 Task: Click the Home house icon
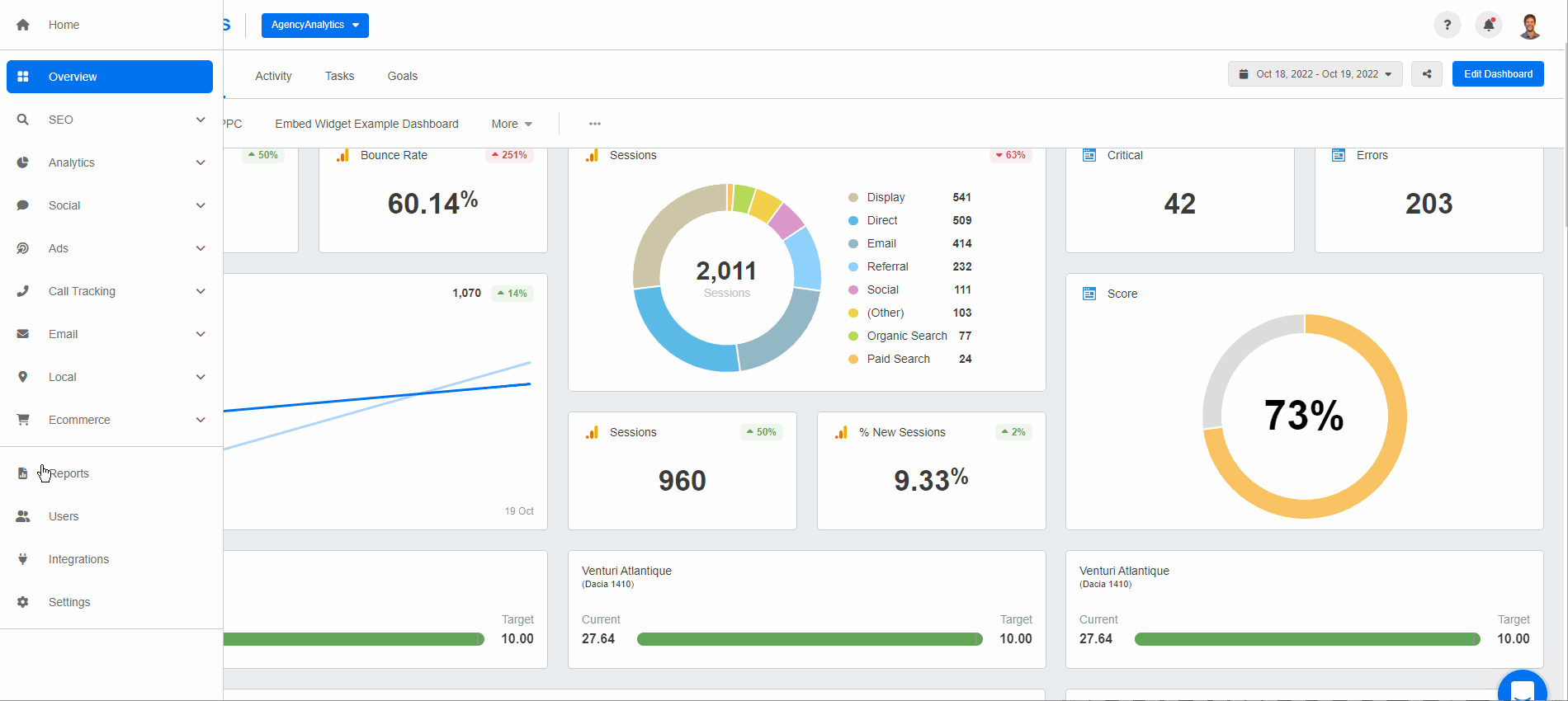[x=23, y=25]
